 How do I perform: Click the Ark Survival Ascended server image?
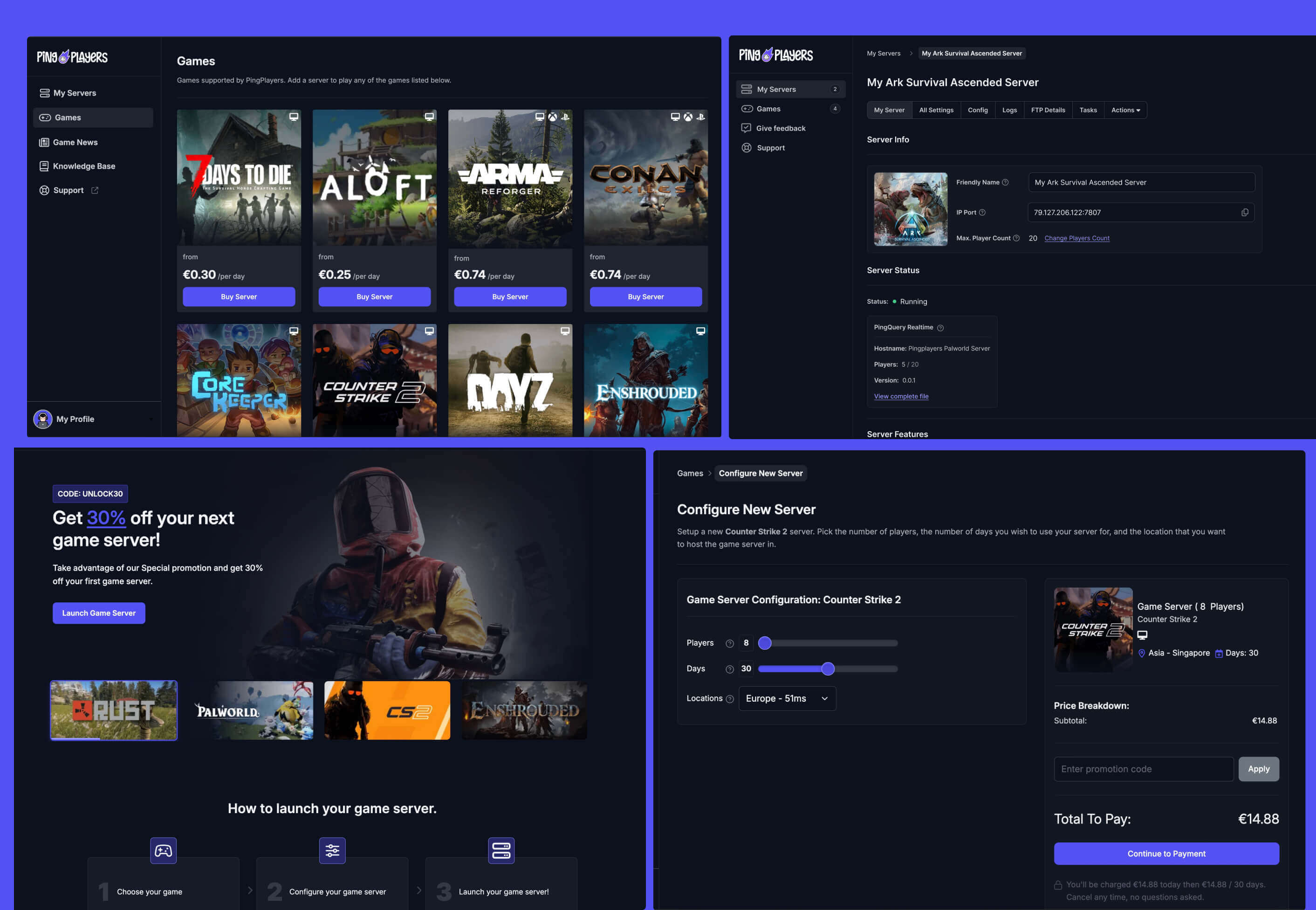tap(910, 209)
